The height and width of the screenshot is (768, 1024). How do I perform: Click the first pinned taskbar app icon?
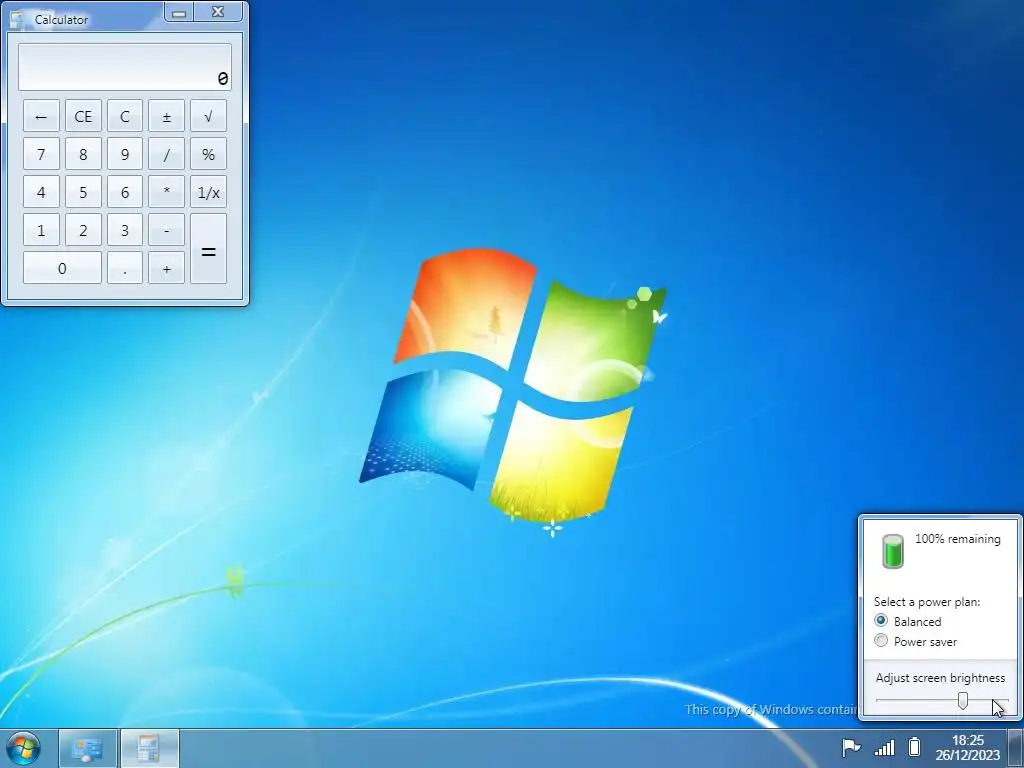coord(88,749)
